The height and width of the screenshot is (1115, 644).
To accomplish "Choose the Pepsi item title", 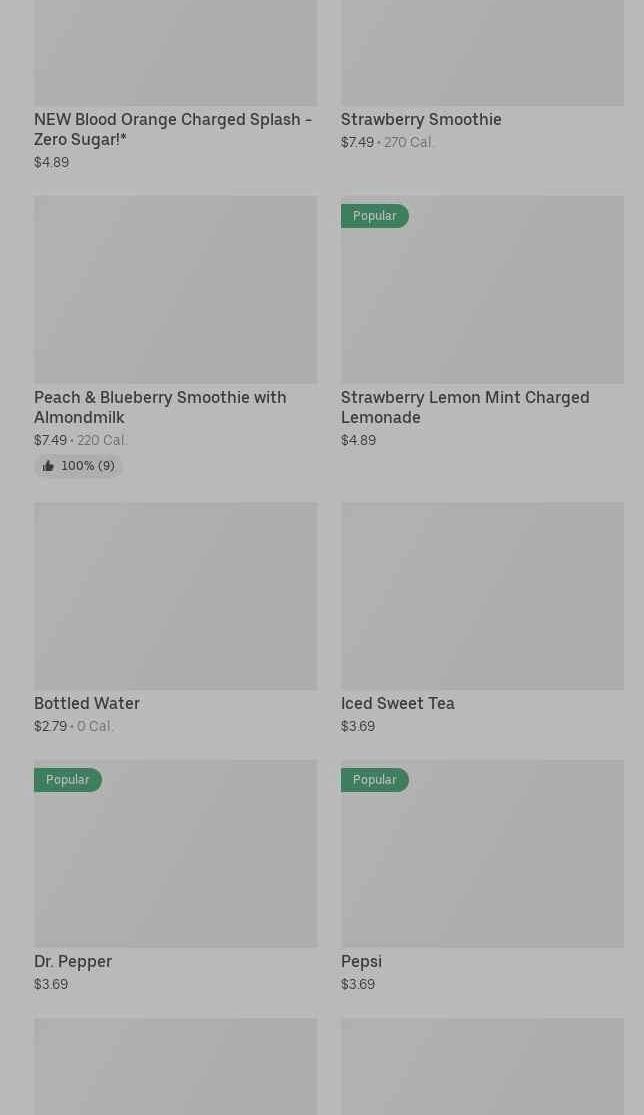I will [361, 961].
